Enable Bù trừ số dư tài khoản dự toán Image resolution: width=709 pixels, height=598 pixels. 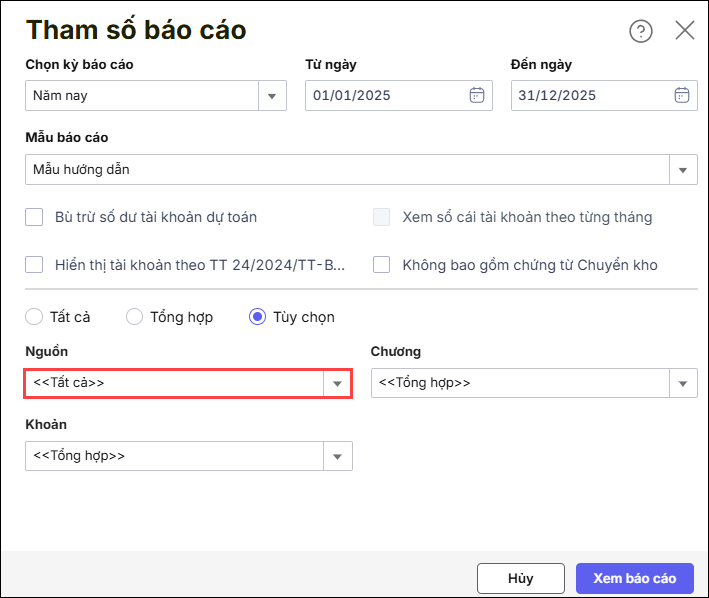[x=35, y=217]
